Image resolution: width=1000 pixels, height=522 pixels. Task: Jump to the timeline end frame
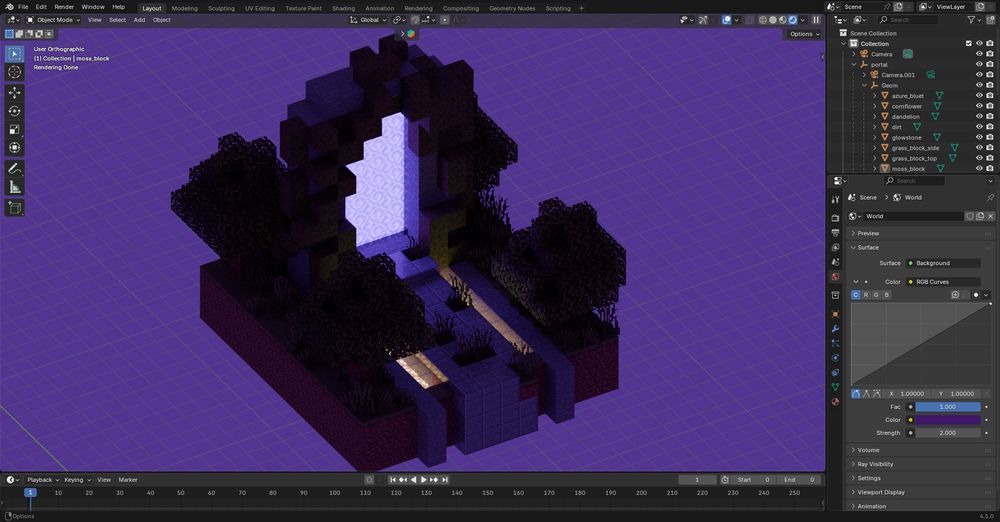click(445, 480)
